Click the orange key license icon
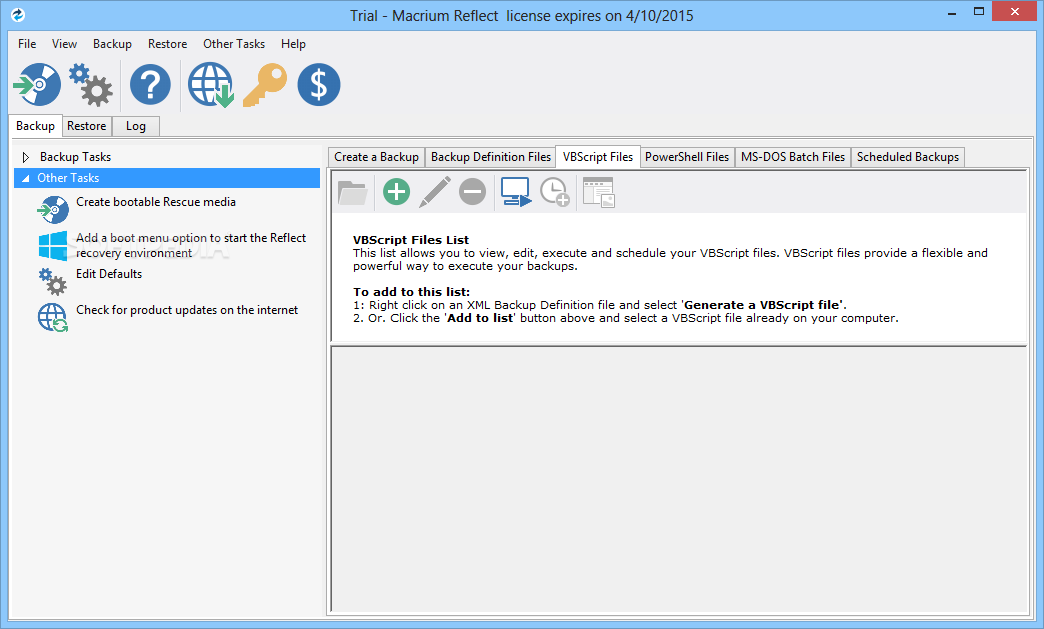The width and height of the screenshot is (1044, 629). click(265, 85)
